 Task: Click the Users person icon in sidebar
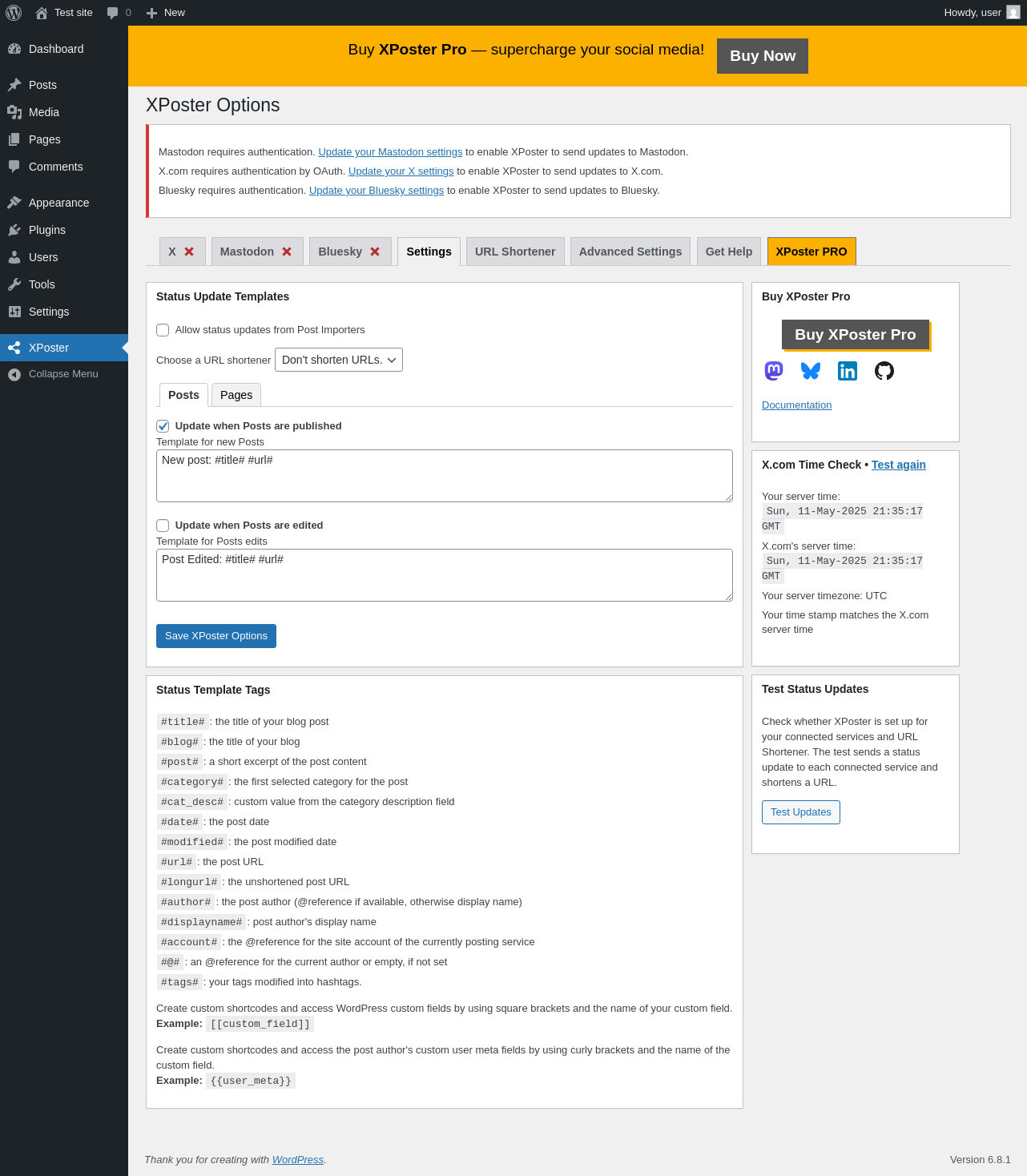pyautogui.click(x=14, y=257)
